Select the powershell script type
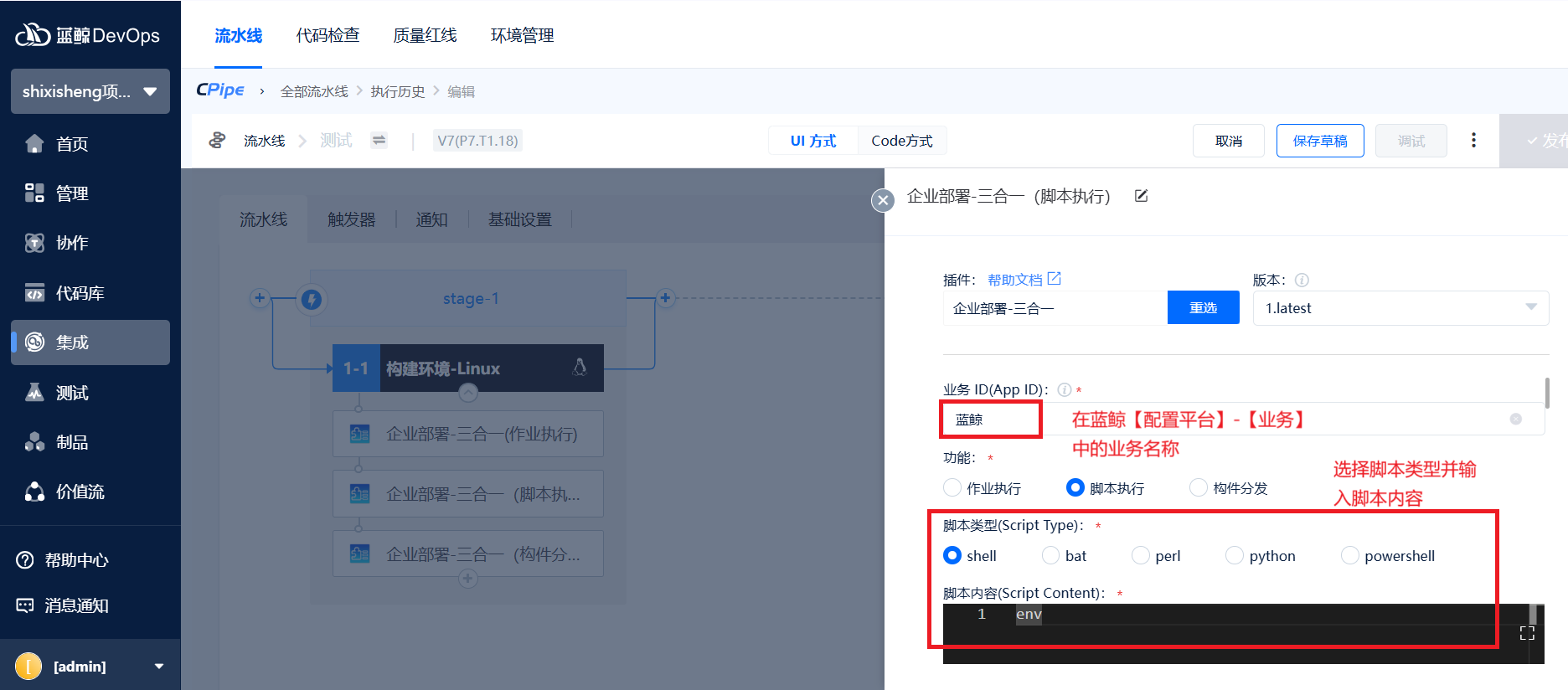 pyautogui.click(x=1350, y=555)
